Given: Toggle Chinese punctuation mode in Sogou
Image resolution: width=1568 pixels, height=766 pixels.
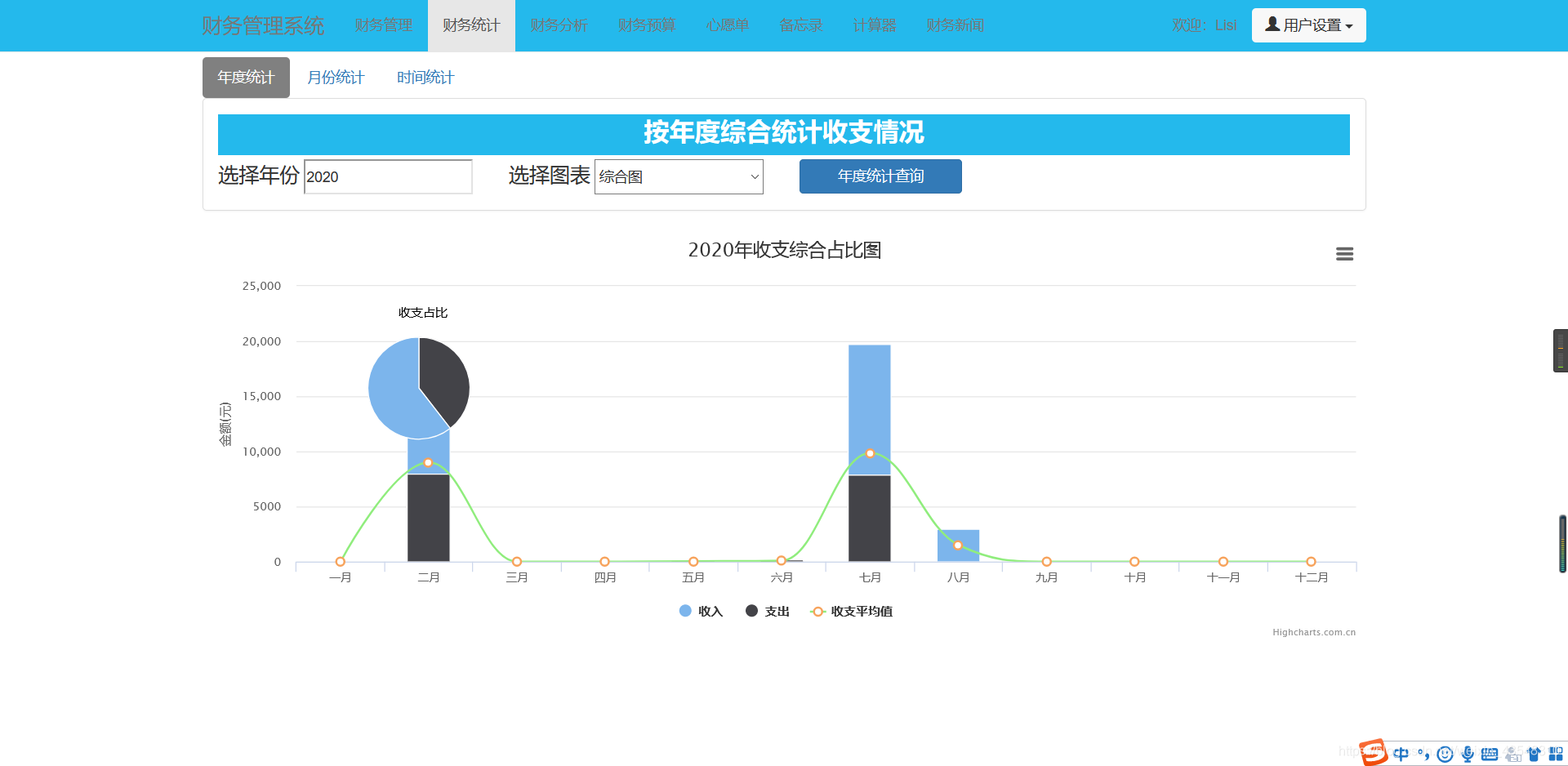Looking at the screenshot, I should coord(1425,755).
